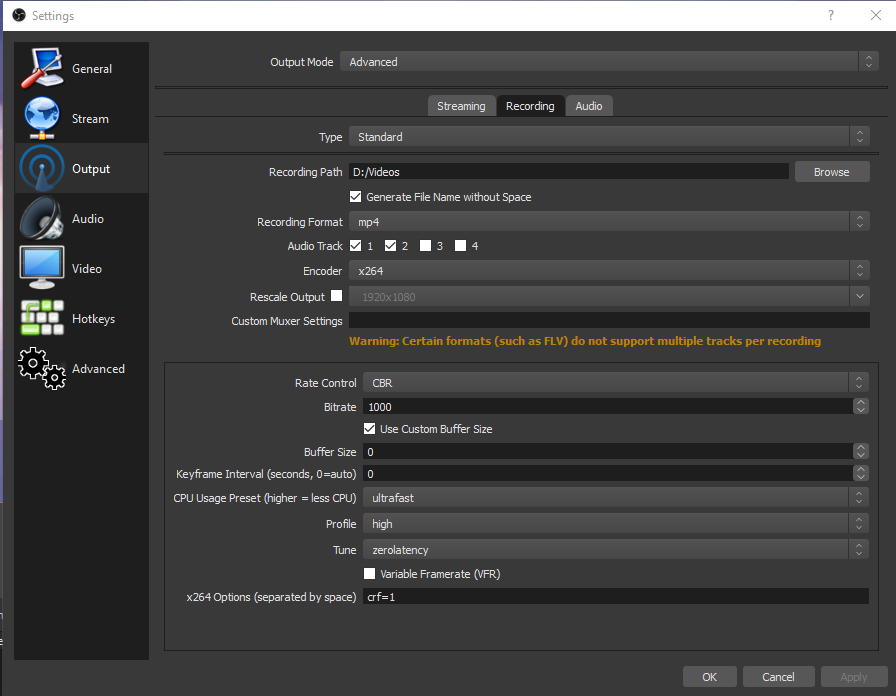Select Video label in the sidebar
This screenshot has height=696, width=896.
(87, 269)
